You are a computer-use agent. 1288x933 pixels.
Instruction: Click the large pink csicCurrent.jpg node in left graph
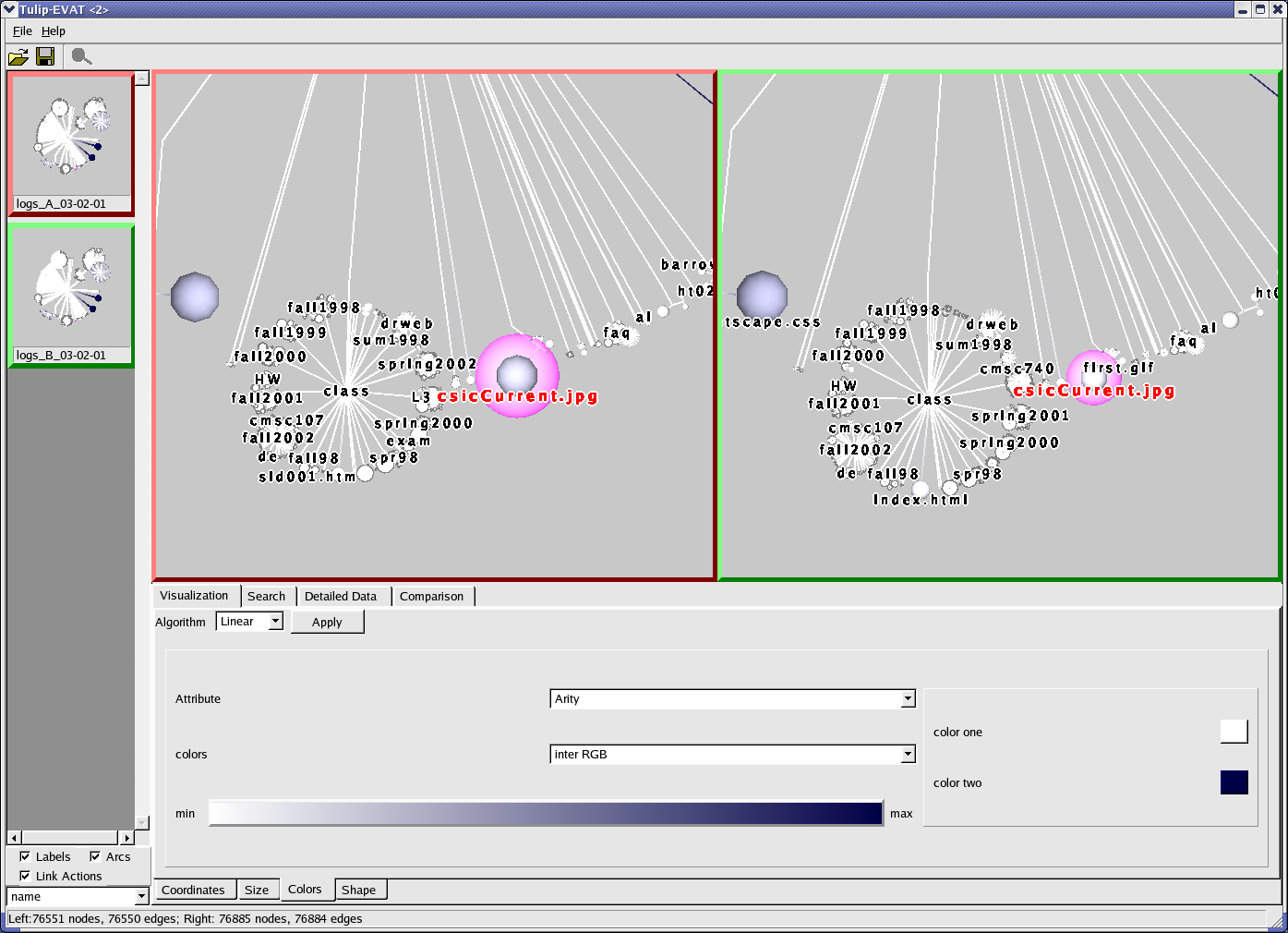pyautogui.click(x=518, y=374)
